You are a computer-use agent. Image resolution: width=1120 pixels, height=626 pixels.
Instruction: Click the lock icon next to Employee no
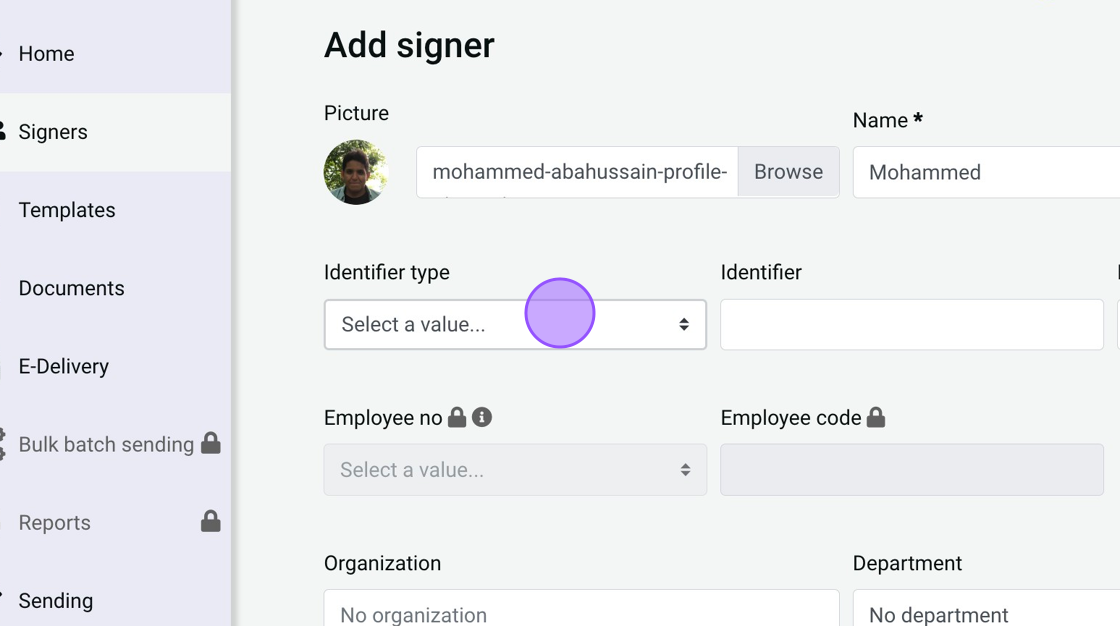(457, 417)
